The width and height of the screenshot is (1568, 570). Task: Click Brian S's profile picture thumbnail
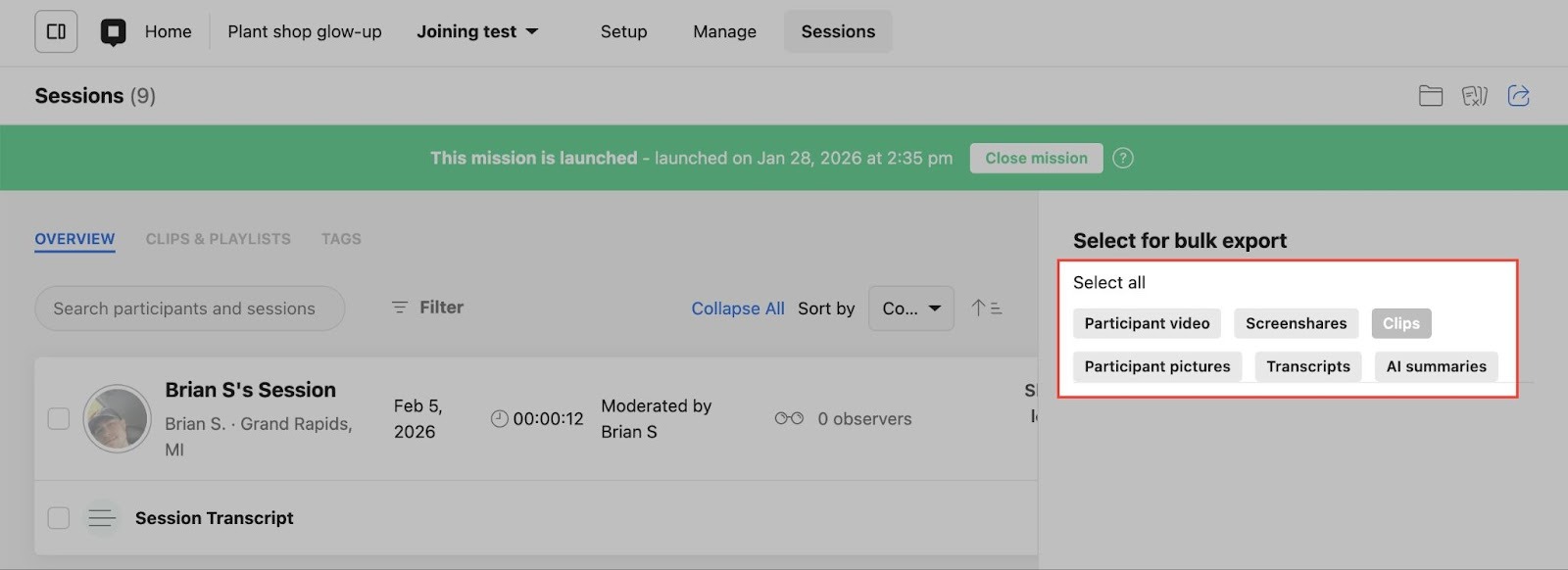tap(117, 418)
